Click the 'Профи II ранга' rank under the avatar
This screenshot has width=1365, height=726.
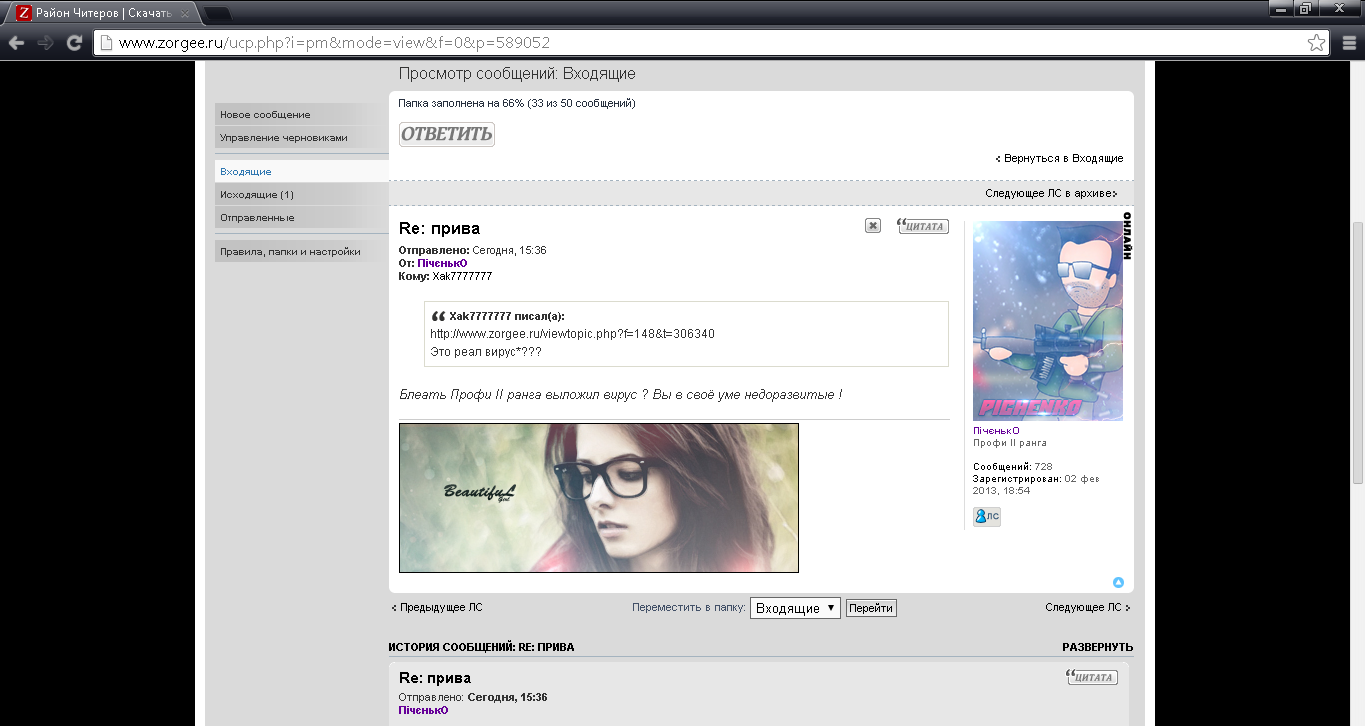1010,443
